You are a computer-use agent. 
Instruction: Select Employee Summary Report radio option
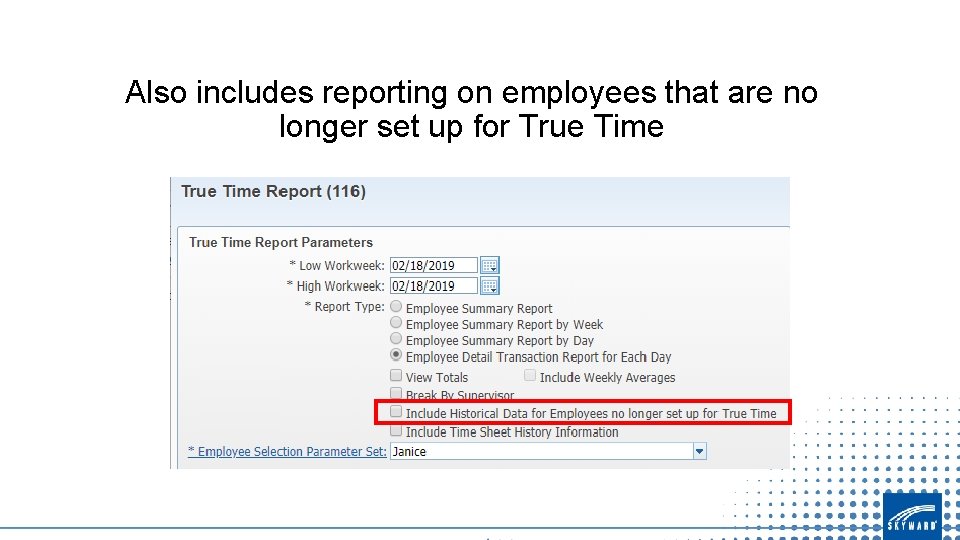click(396, 306)
